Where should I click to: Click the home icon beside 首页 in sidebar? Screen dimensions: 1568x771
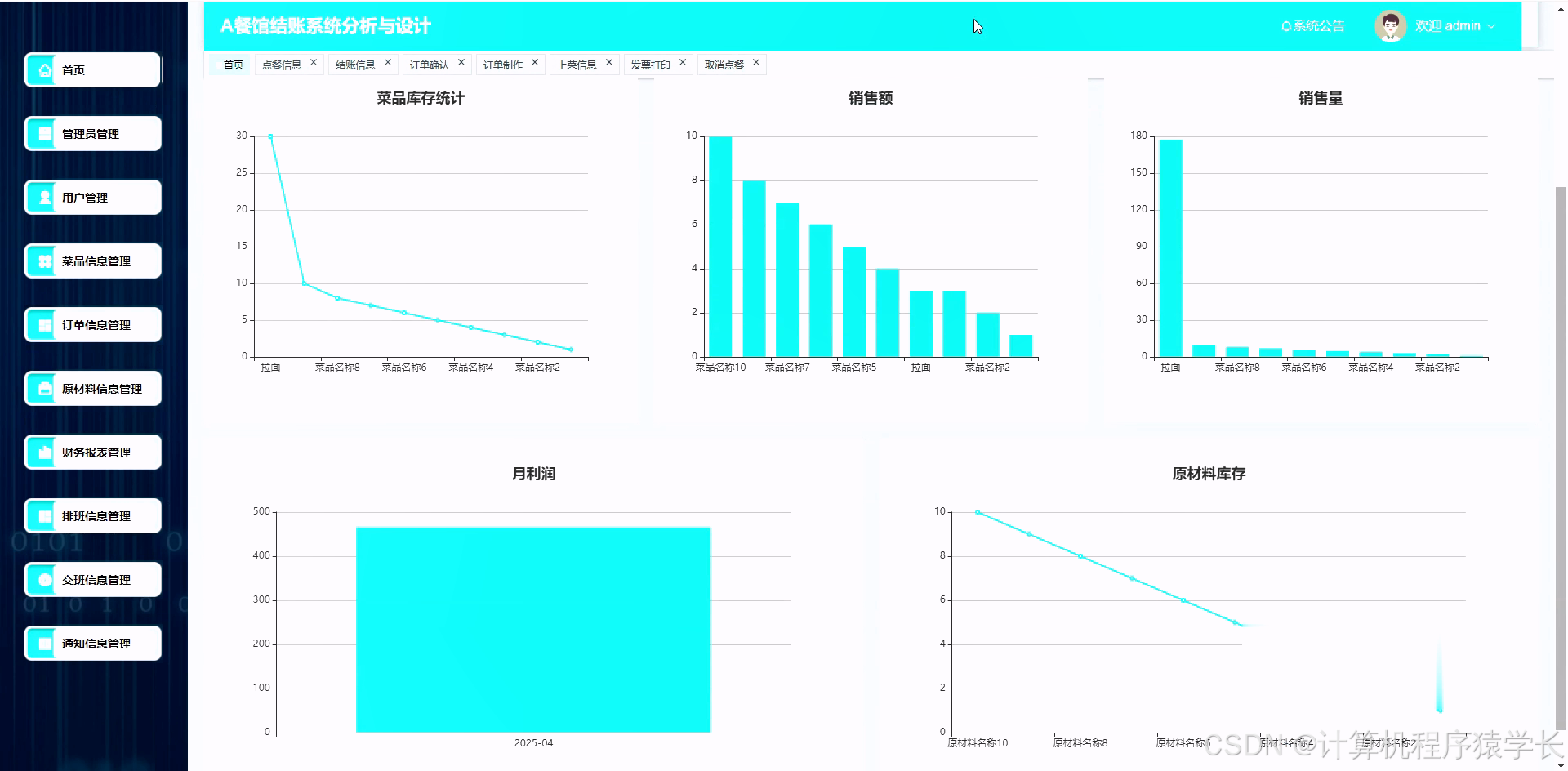[45, 70]
